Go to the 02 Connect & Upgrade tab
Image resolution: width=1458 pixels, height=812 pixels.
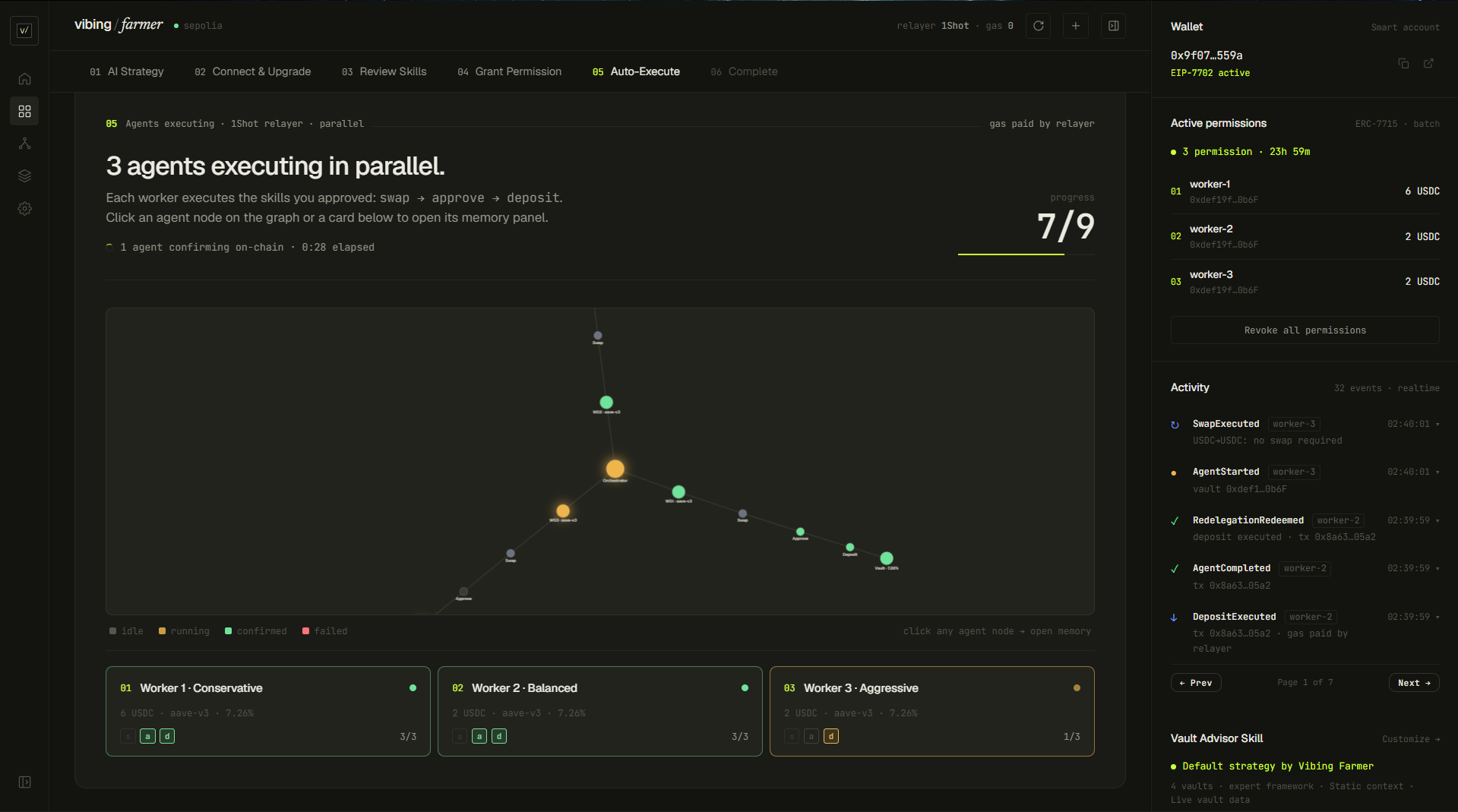[253, 71]
